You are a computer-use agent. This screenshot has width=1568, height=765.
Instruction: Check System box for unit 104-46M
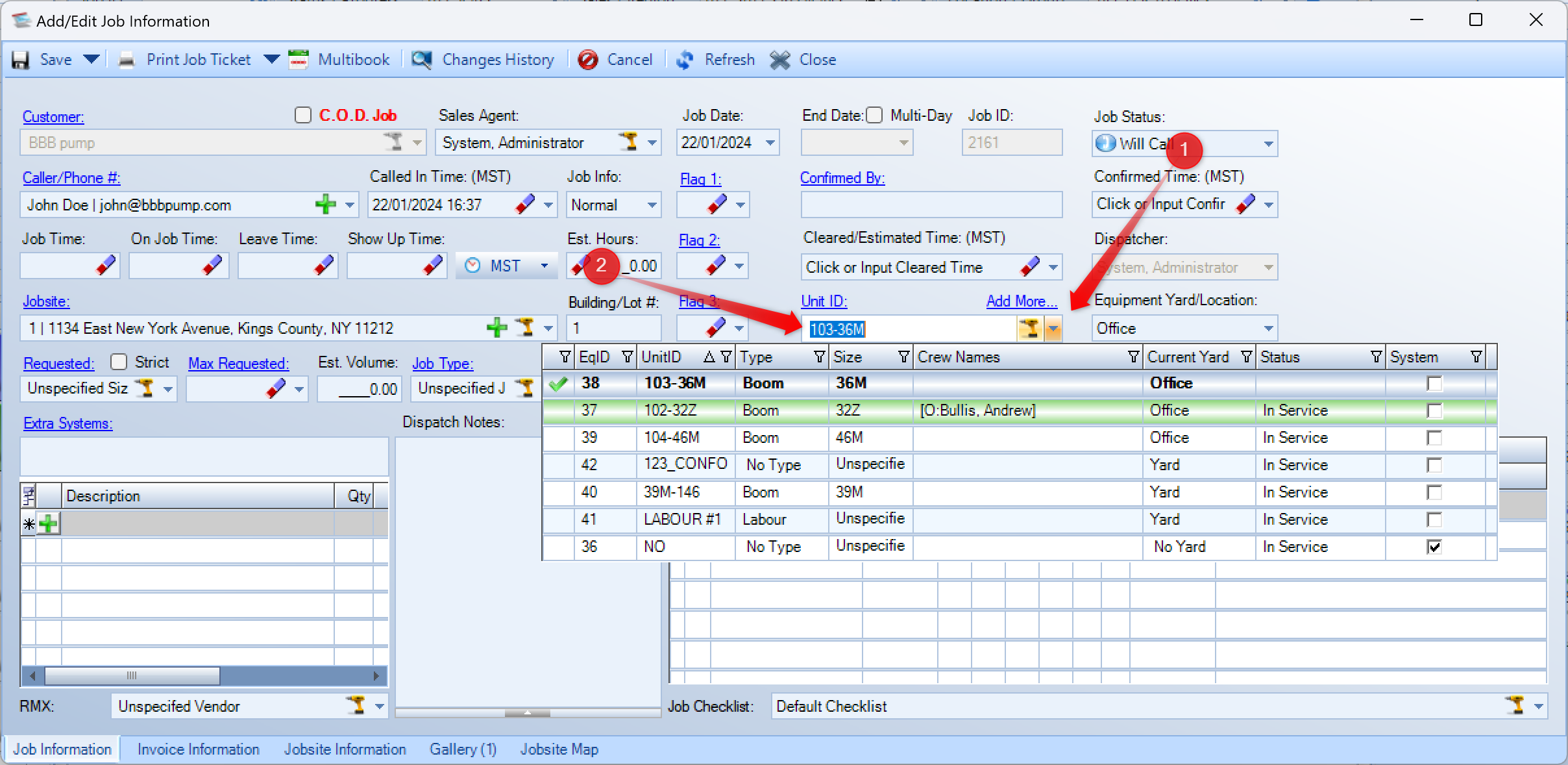[x=1434, y=438]
